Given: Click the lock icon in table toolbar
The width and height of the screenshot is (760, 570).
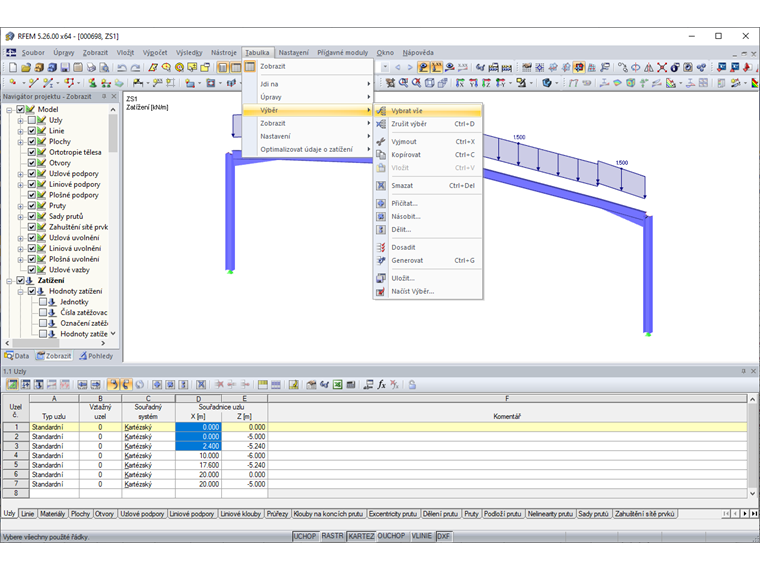Looking at the screenshot, I should 412,384.
